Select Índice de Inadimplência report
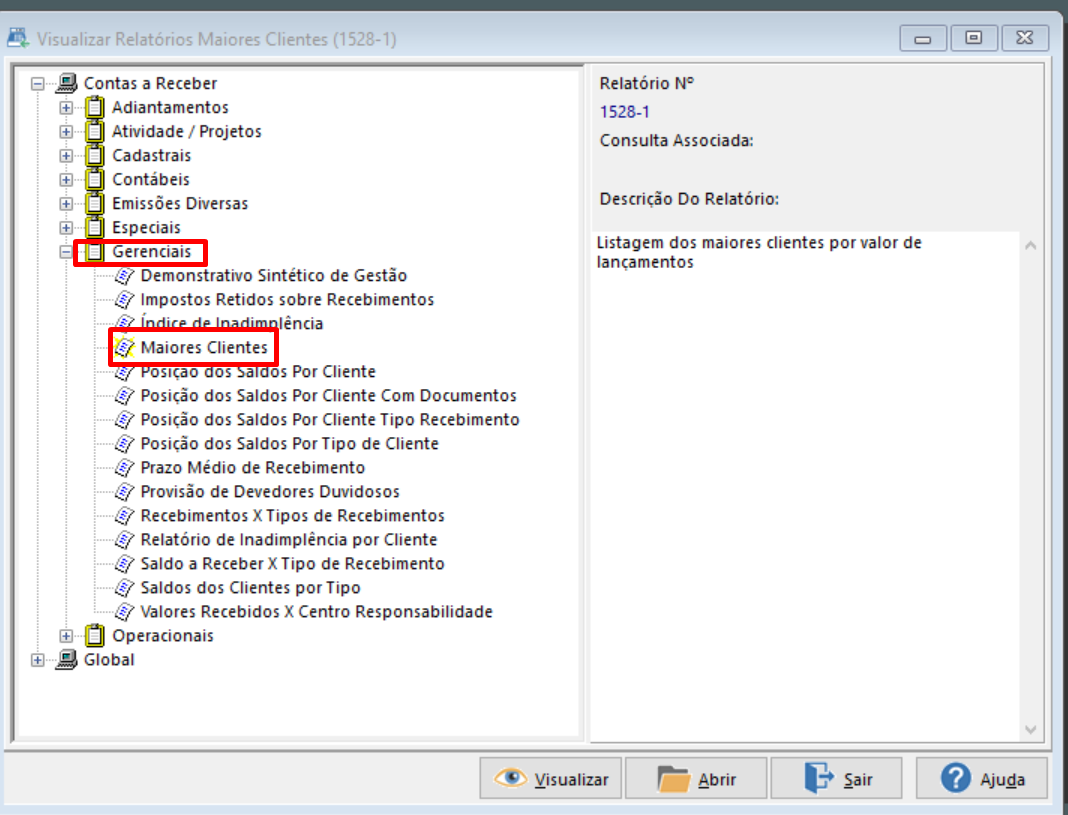Image resolution: width=1068 pixels, height=815 pixels. pos(231,323)
